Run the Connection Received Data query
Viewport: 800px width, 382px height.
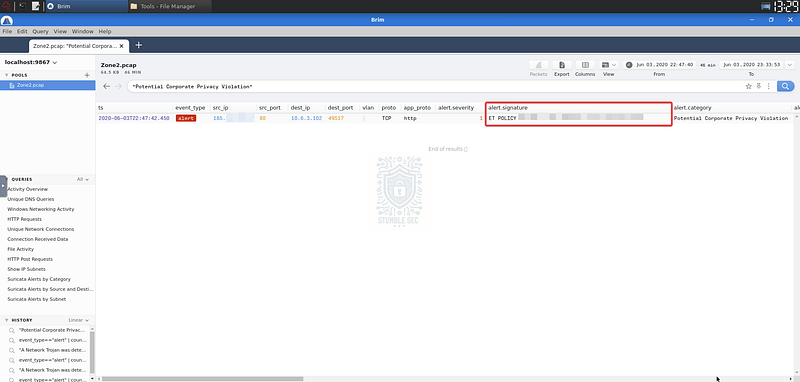coord(38,239)
